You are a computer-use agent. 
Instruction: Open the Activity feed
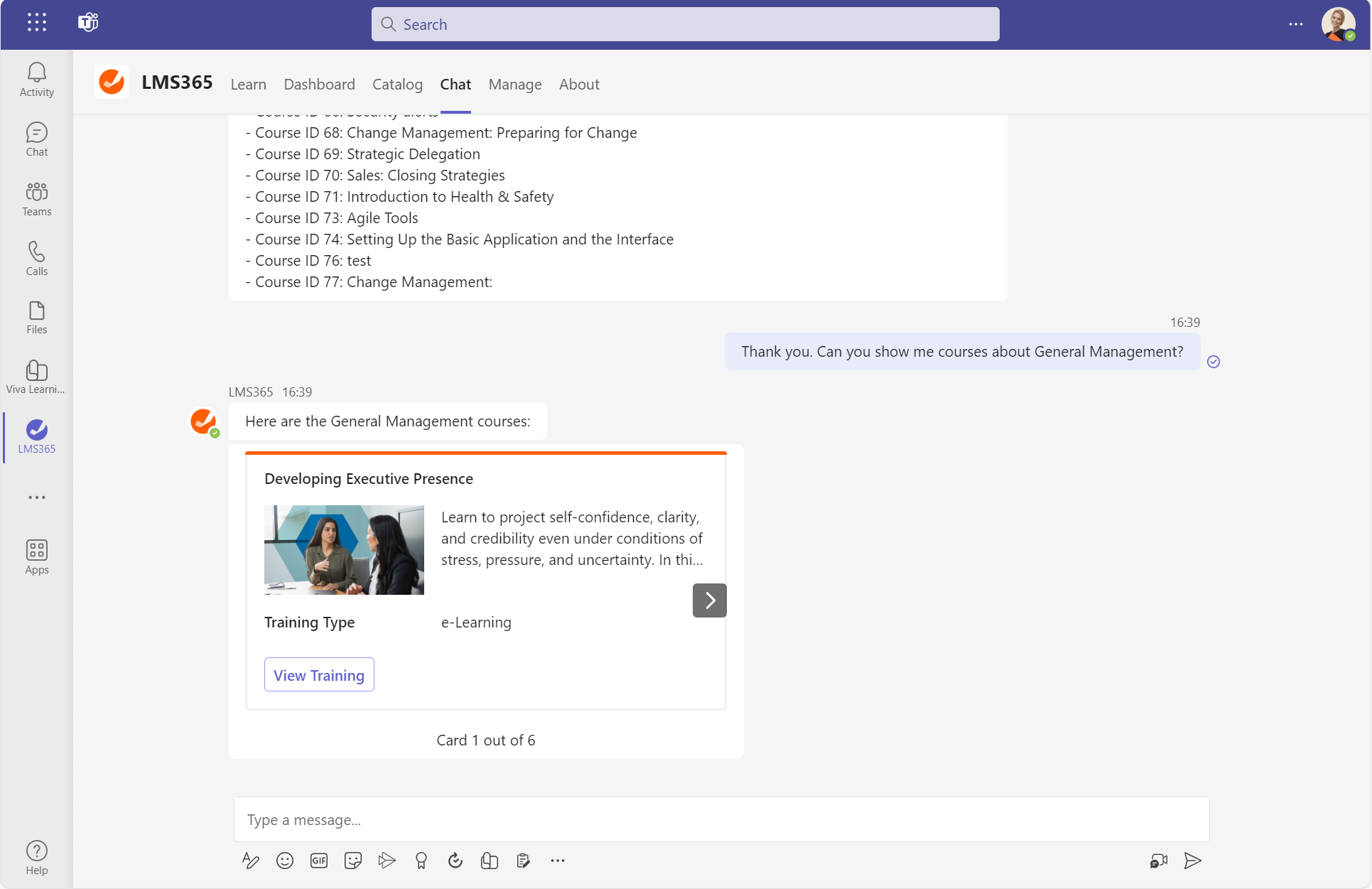(x=36, y=80)
